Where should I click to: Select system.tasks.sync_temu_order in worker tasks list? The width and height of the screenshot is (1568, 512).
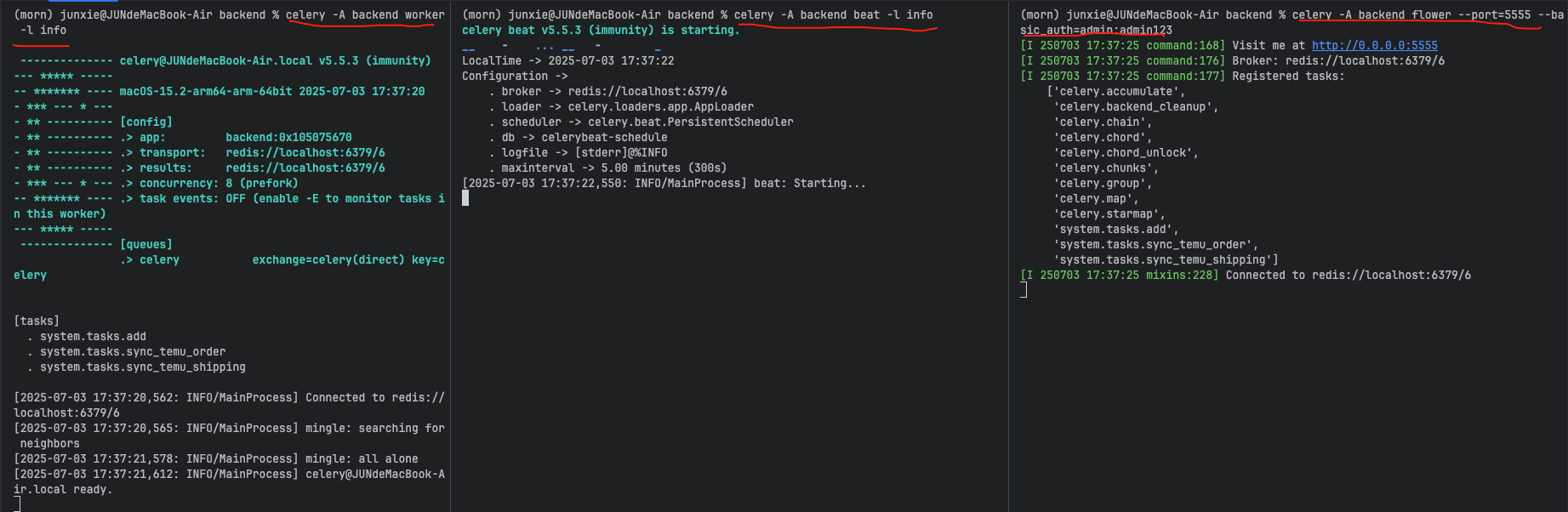tap(133, 352)
